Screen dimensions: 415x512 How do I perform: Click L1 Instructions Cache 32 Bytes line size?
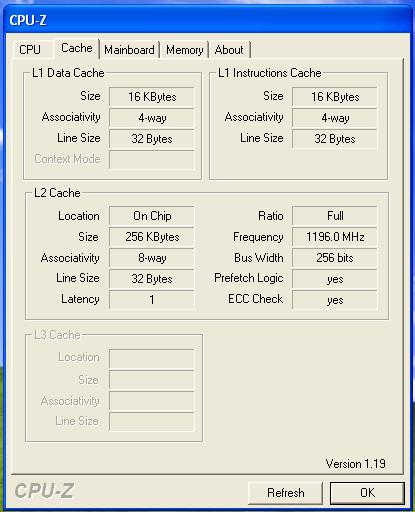[335, 139]
